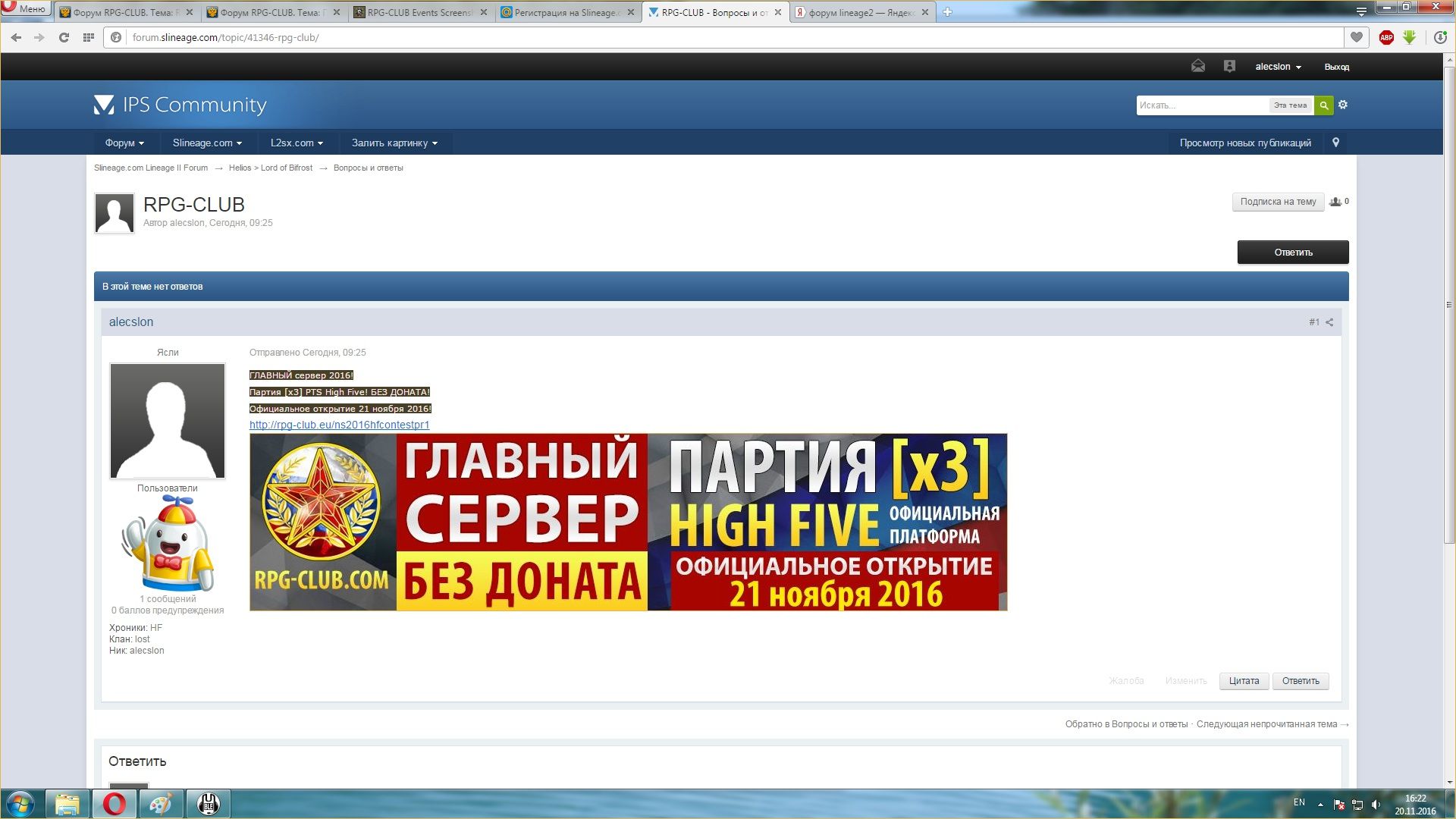1456x819 pixels.
Task: Open Opera from the Windows taskbar
Action: pyautogui.click(x=115, y=804)
